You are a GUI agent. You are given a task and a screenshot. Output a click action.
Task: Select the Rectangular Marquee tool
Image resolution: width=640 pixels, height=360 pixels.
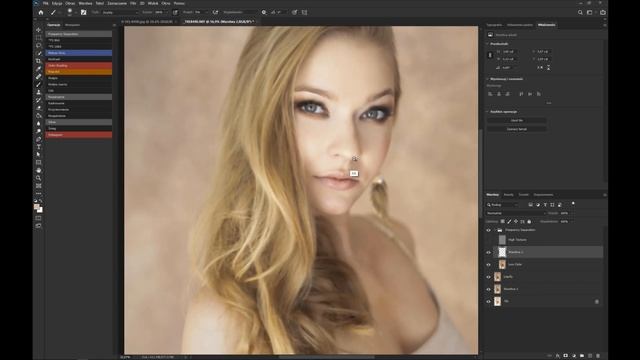pos(38,38)
